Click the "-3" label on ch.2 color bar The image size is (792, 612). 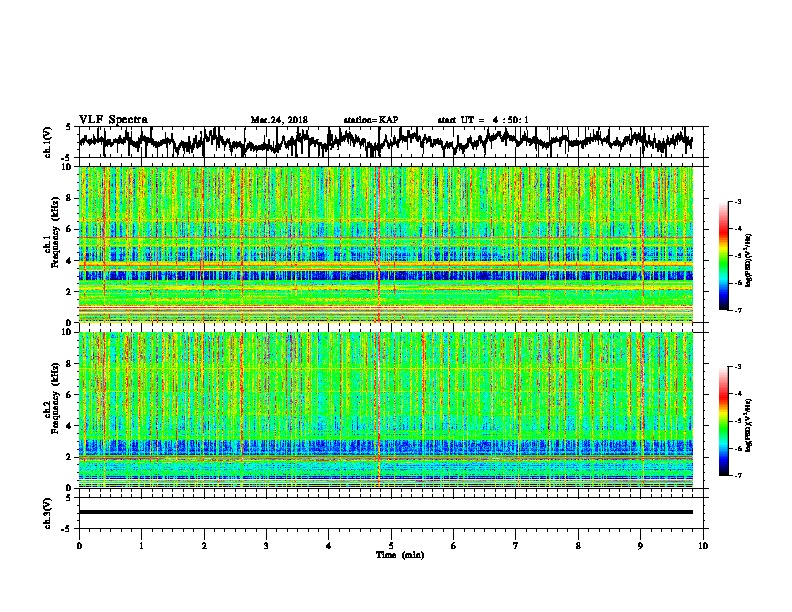pos(737,367)
